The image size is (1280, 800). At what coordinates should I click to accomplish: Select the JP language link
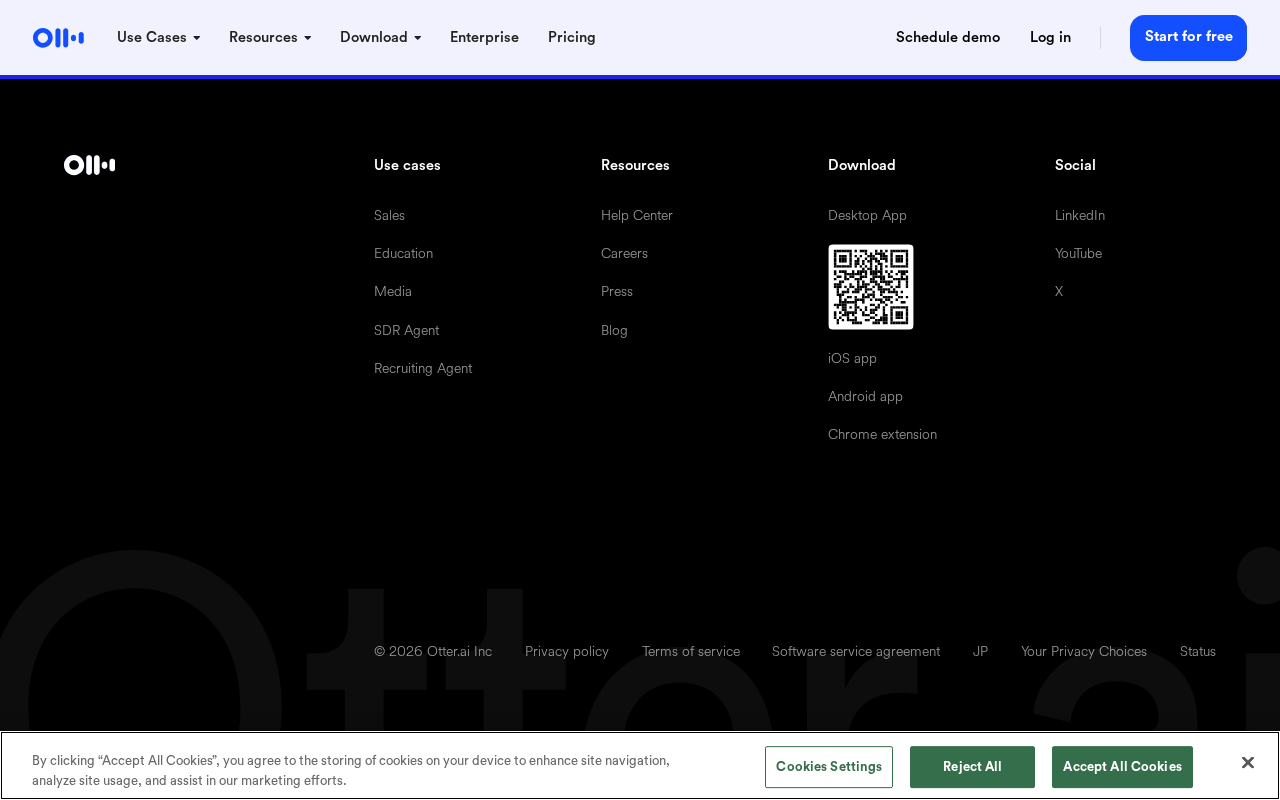point(980,652)
